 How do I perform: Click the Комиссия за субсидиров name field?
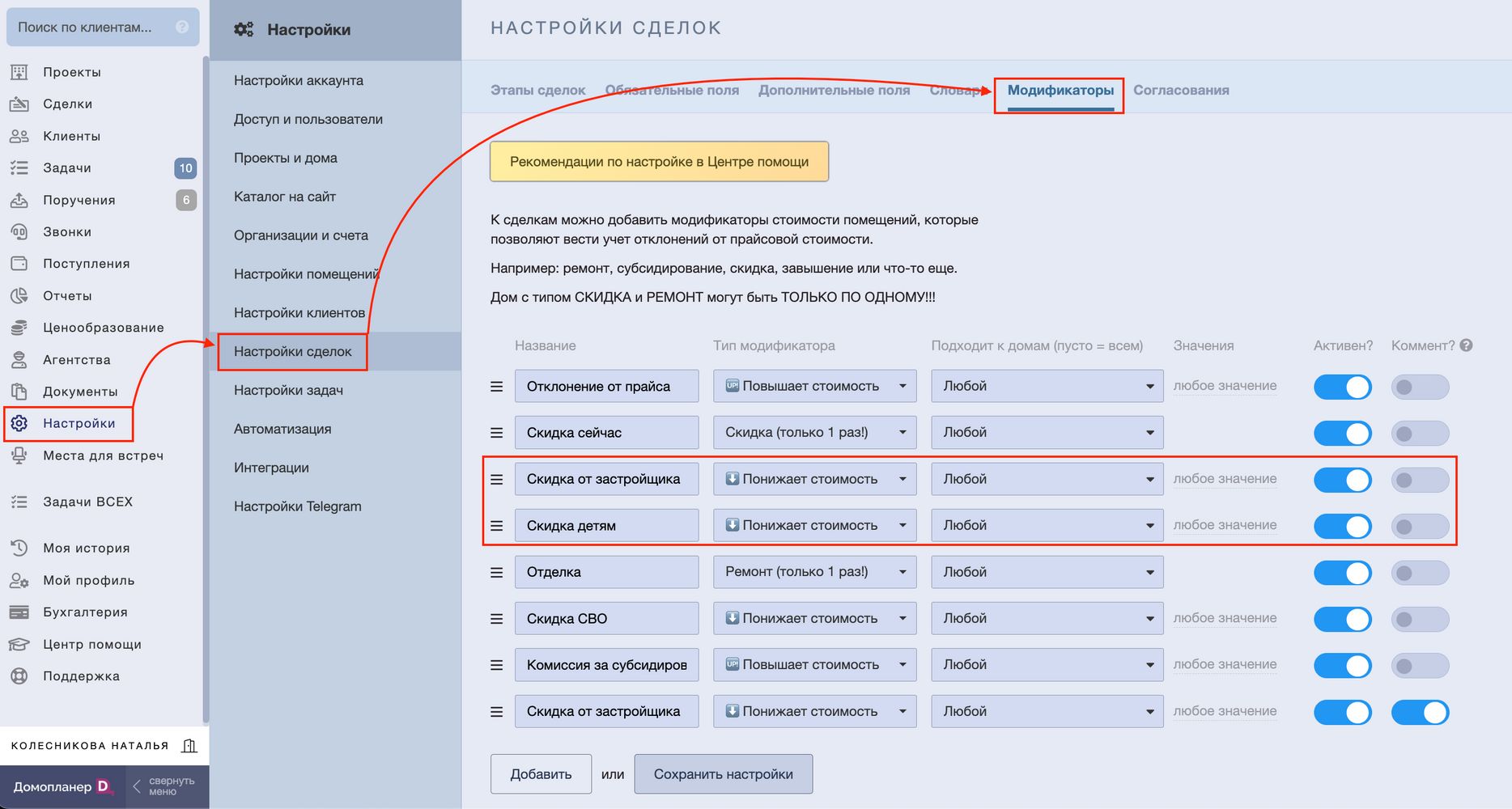pyautogui.click(x=606, y=665)
